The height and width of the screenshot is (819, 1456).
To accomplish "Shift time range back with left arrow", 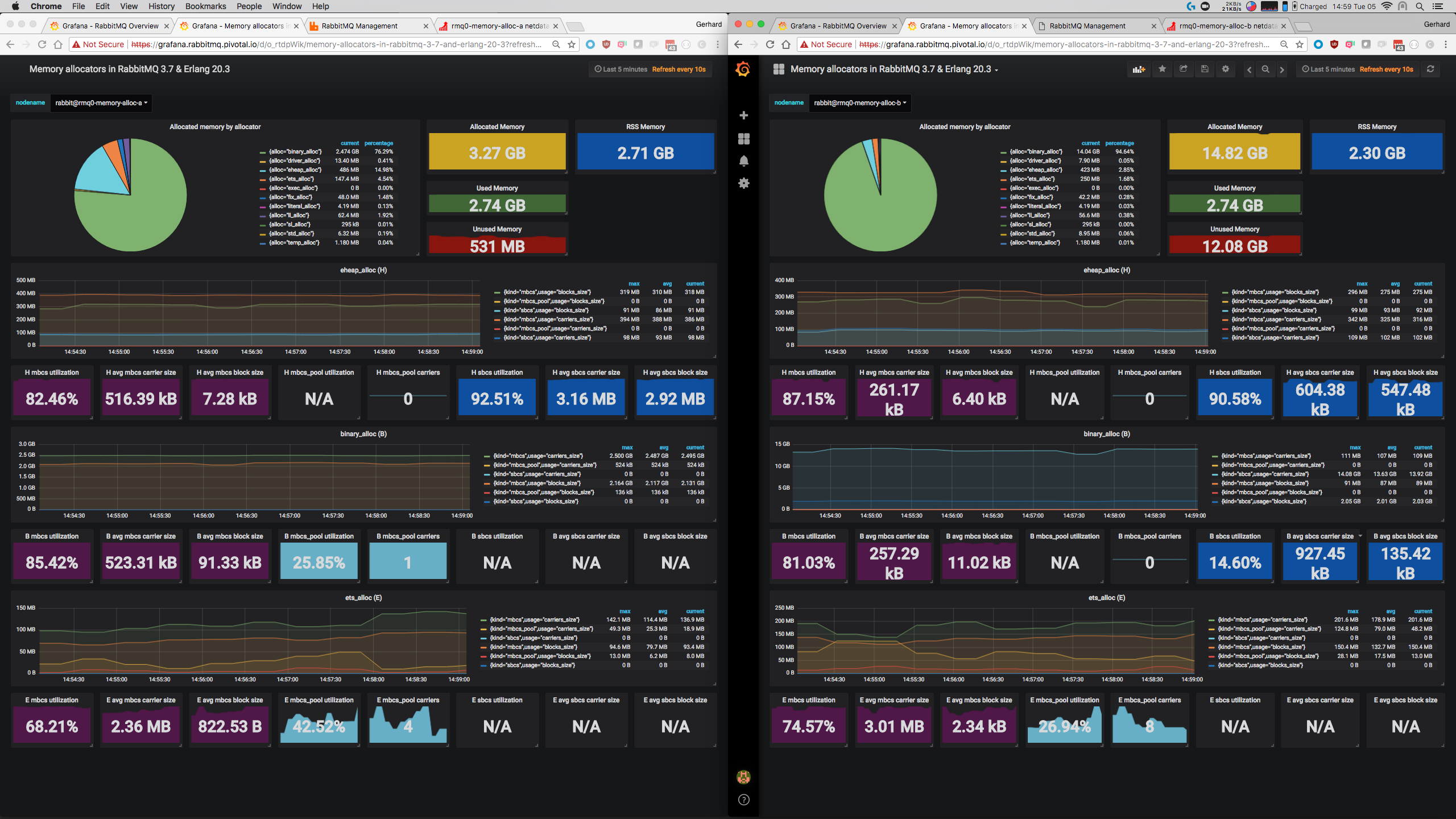I will (x=1249, y=69).
